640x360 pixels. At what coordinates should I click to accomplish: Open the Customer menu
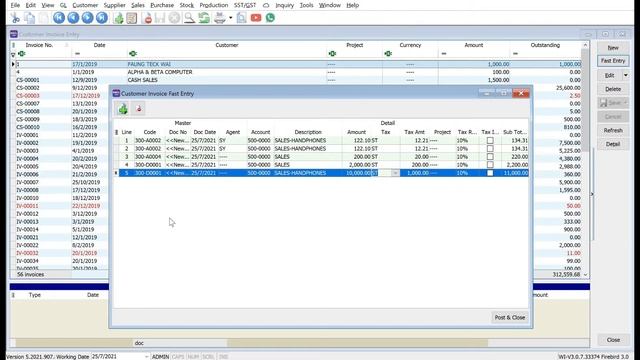tap(85, 5)
